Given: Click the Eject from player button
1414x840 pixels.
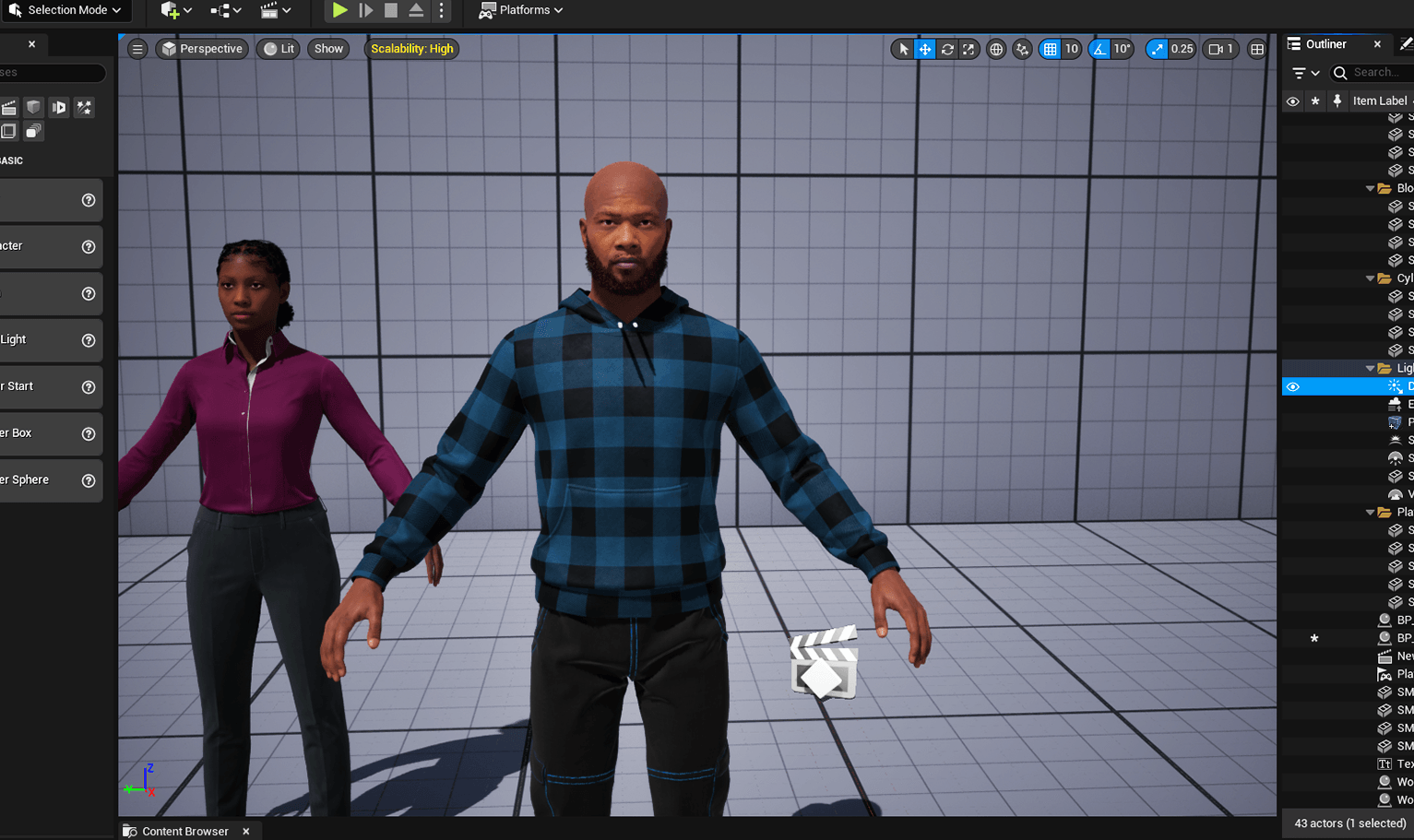Looking at the screenshot, I should [x=416, y=10].
